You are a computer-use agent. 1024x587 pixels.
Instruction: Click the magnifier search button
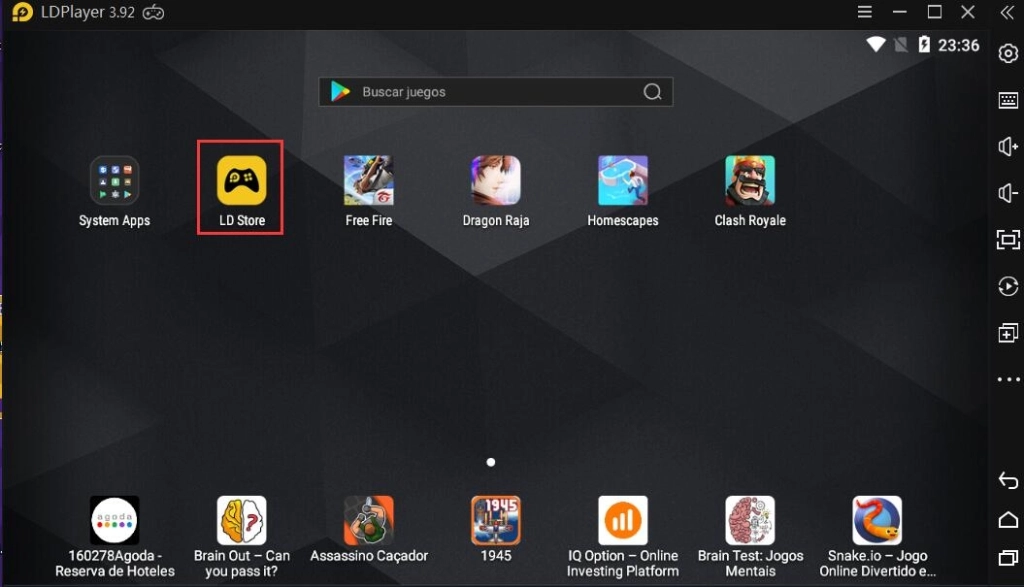[x=652, y=92]
